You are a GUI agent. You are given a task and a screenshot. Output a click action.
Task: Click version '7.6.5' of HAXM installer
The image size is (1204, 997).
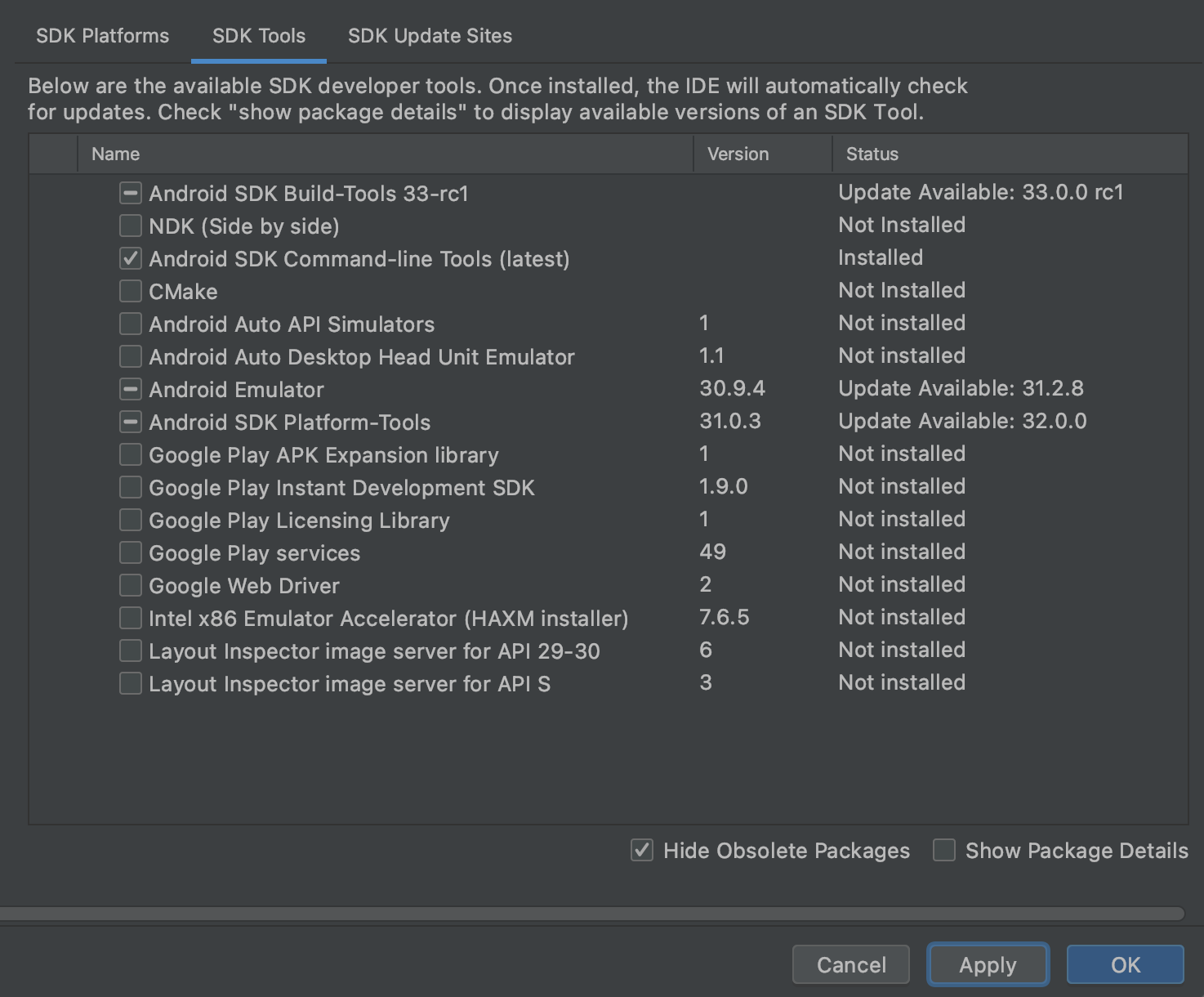coord(725,618)
